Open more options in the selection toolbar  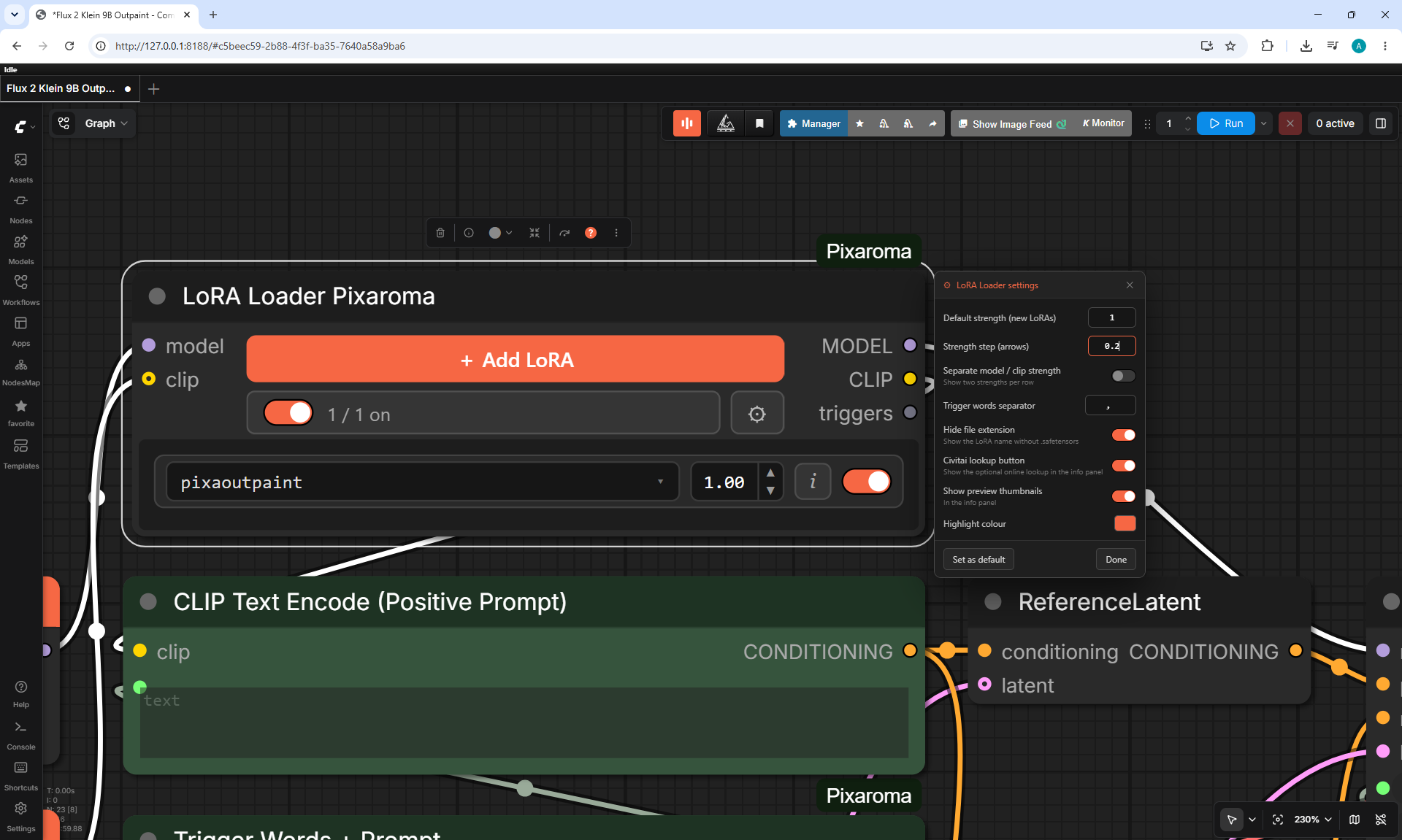tap(616, 233)
